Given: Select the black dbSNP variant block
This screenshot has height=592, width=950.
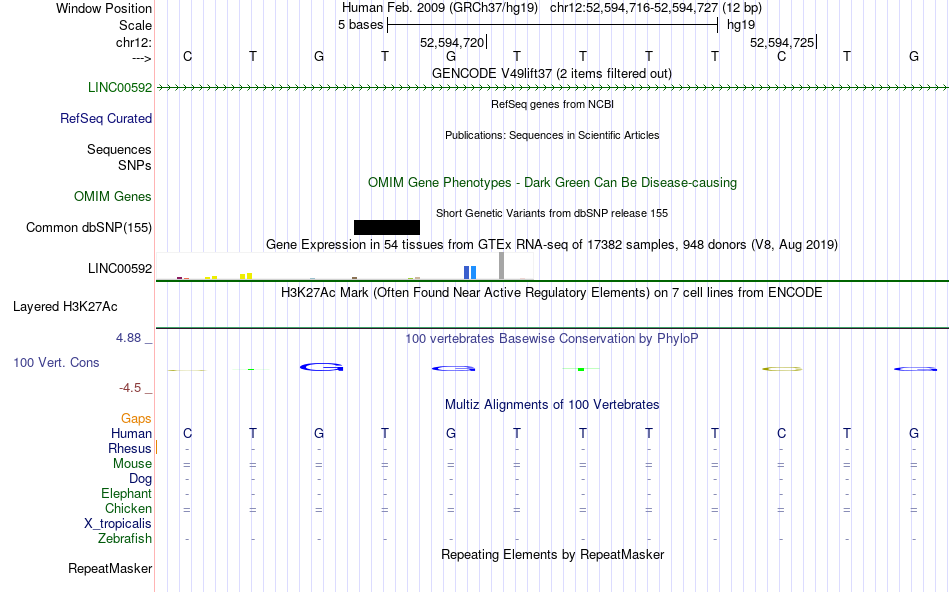Looking at the screenshot, I should [387, 227].
